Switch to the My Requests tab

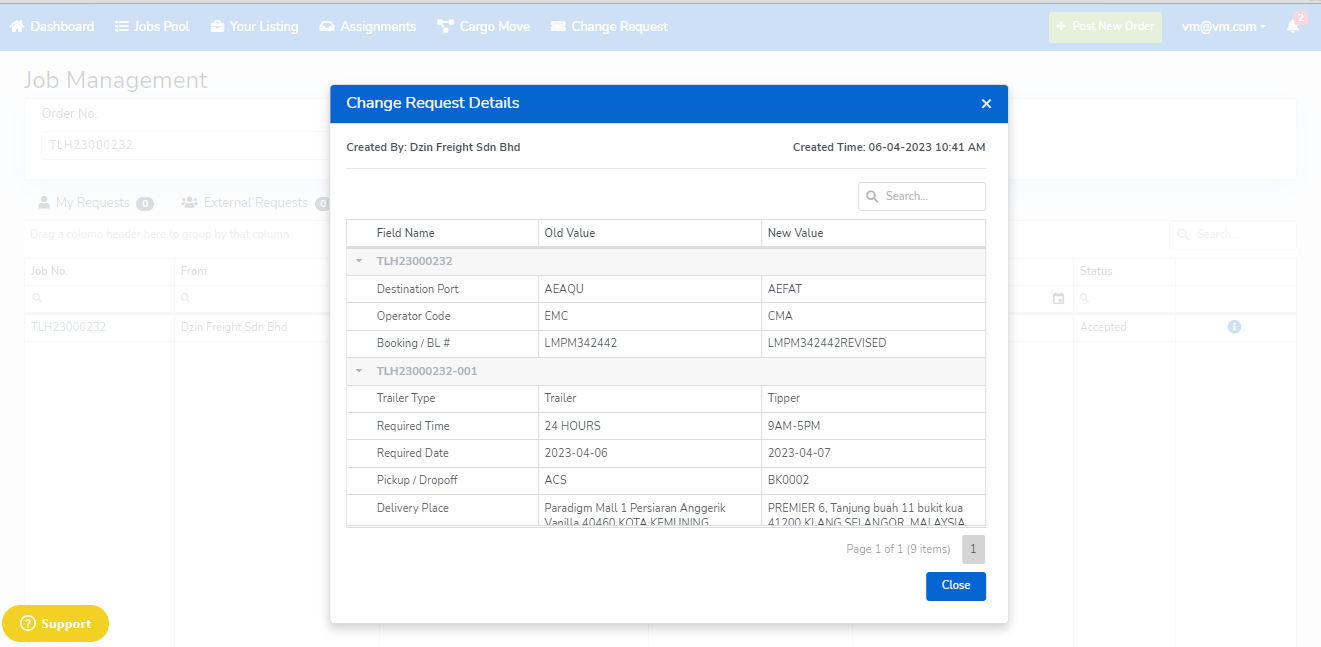point(92,203)
